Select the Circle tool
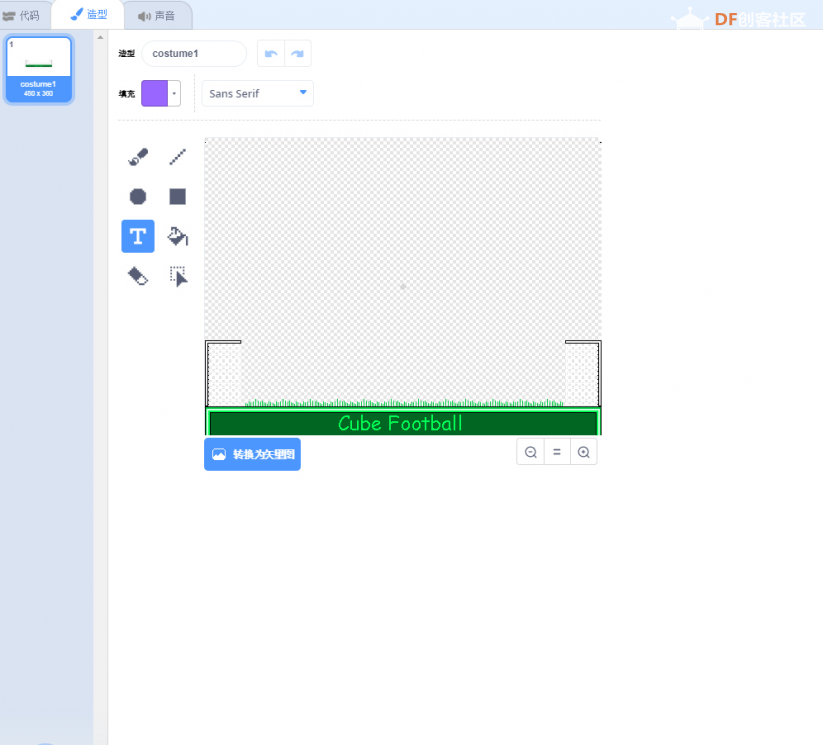This screenshot has width=823, height=745. [x=138, y=196]
